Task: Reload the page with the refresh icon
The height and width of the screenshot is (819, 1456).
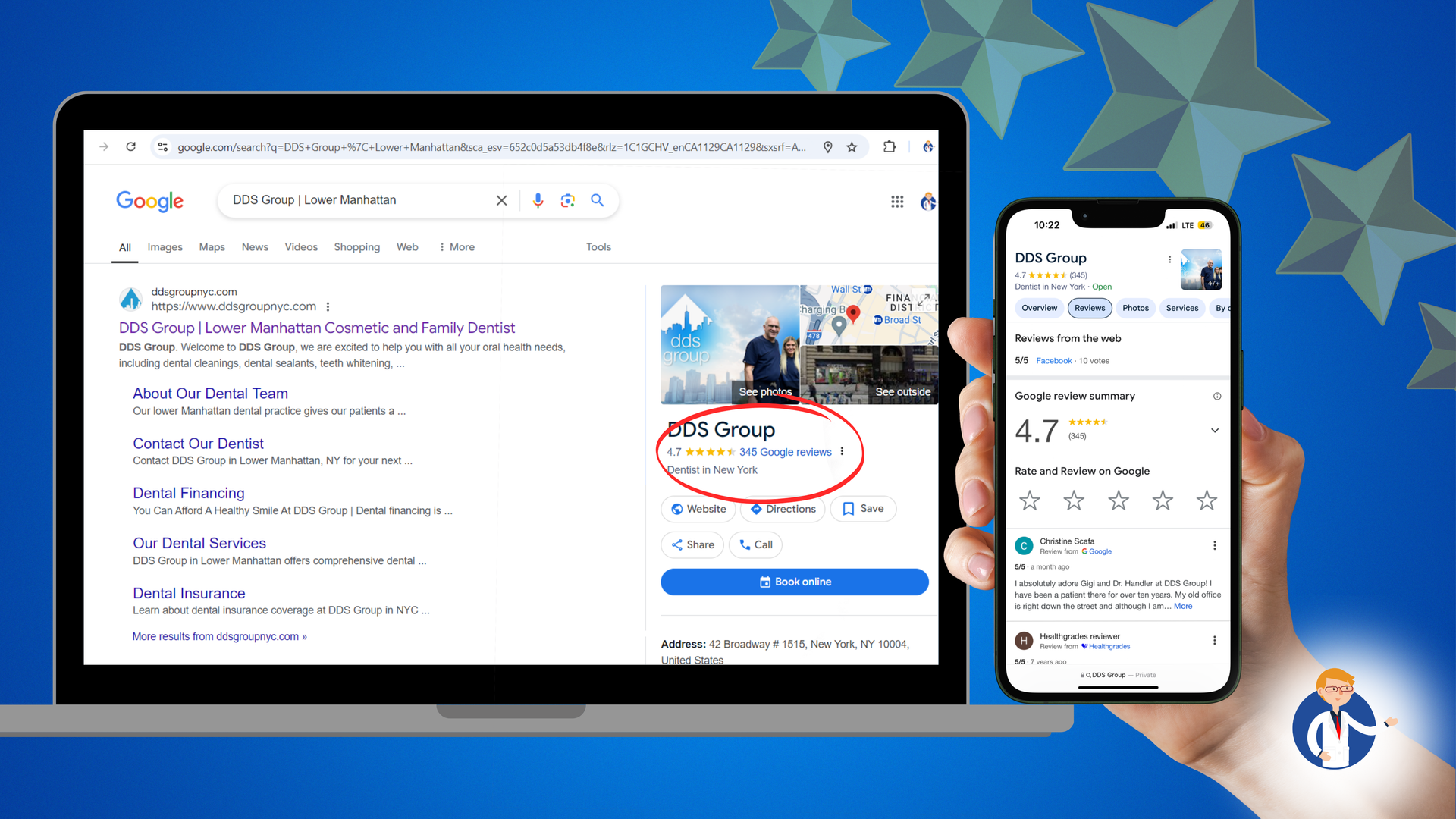Action: (131, 146)
